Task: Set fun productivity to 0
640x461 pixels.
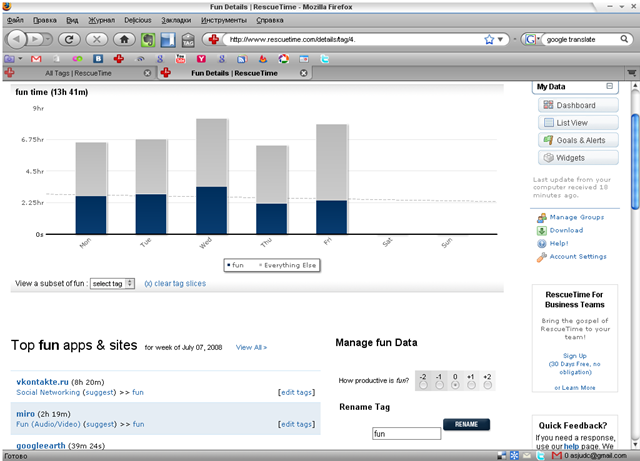Action: 455,385
